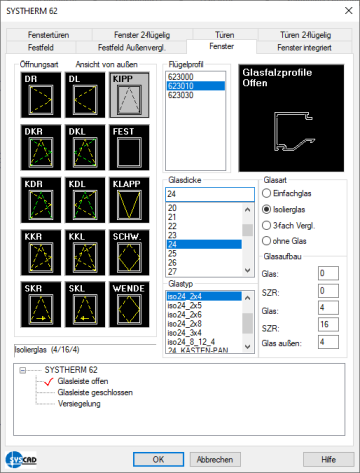Viewport: 360px width, 473px height.
Task: Confirm the dialog with OK
Action: pyautogui.click(x=158, y=459)
